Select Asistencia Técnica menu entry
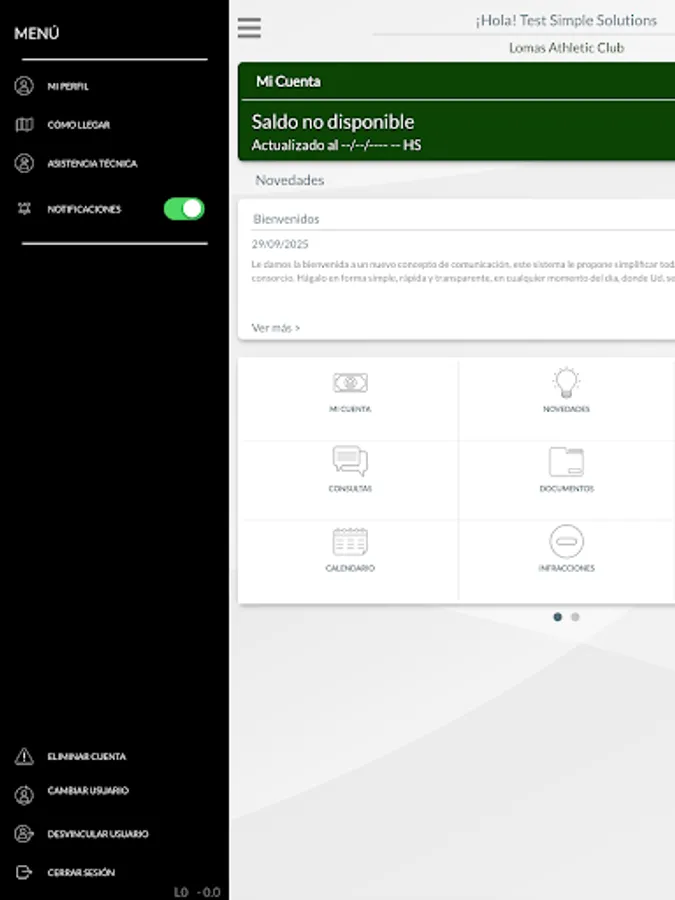Image resolution: width=675 pixels, height=900 pixels. tap(92, 164)
